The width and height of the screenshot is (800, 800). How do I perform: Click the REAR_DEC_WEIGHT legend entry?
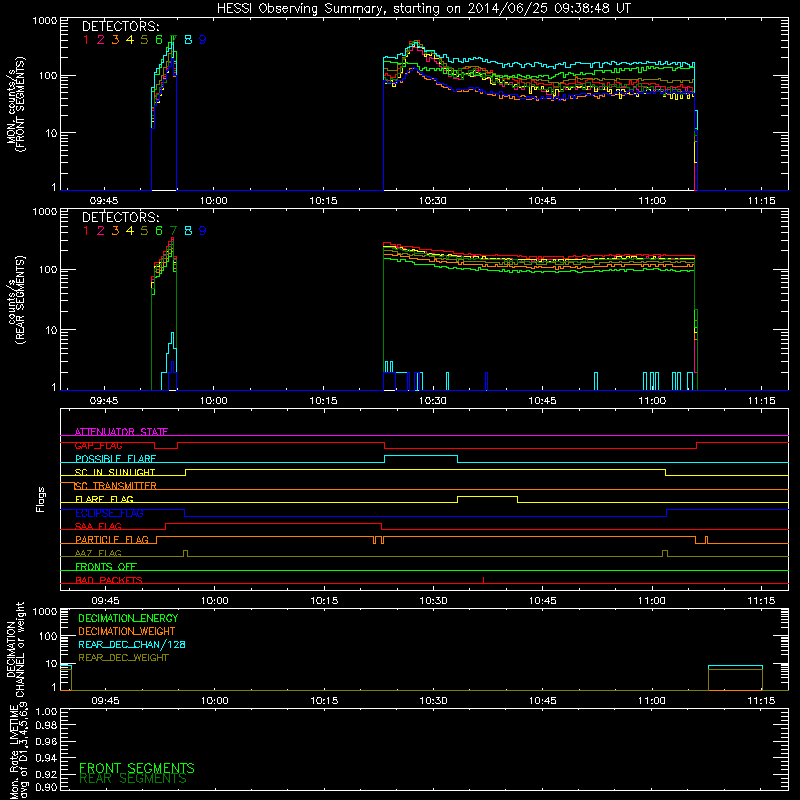pos(123,658)
